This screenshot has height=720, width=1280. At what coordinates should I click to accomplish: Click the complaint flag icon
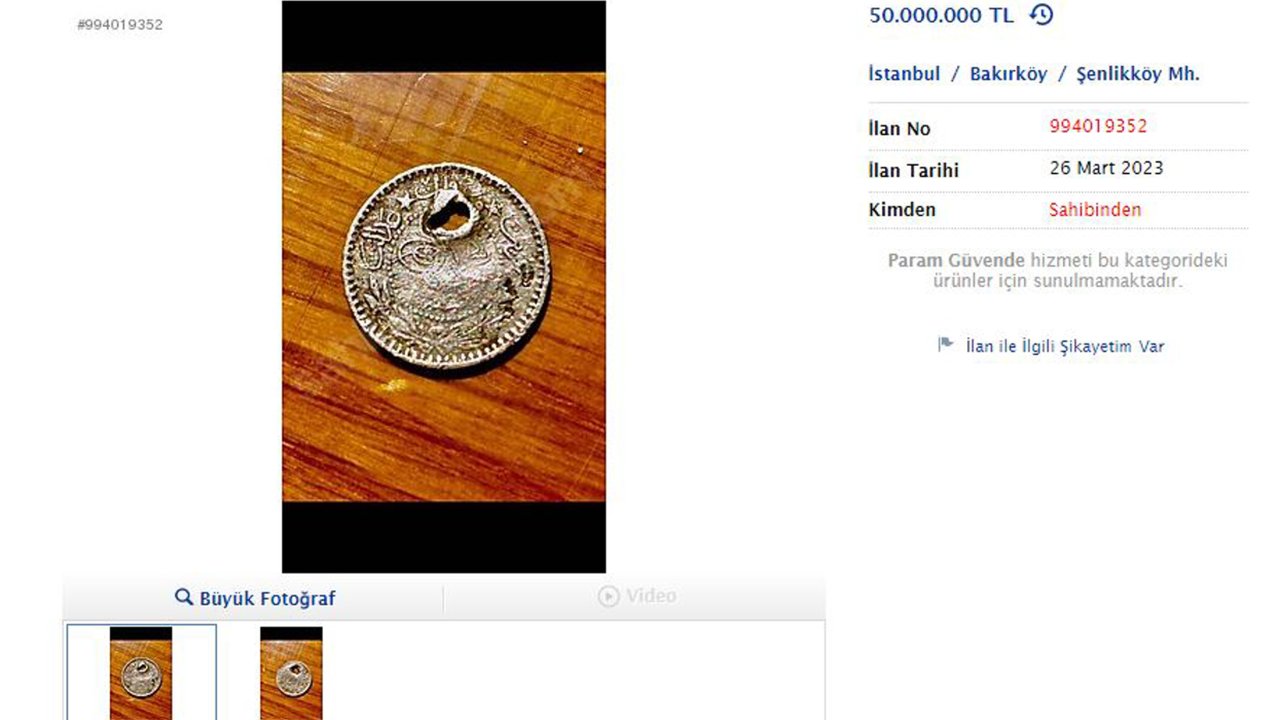945,345
